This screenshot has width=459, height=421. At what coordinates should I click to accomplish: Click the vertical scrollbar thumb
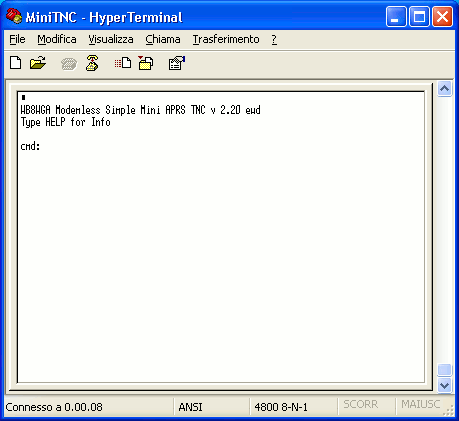[445, 370]
